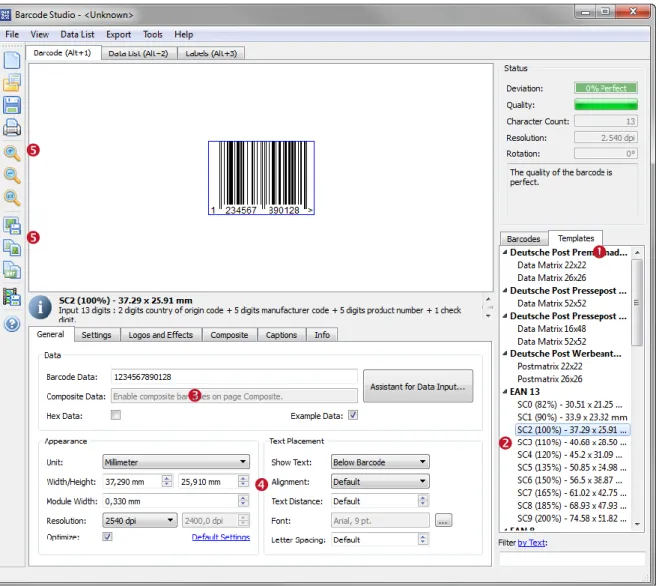This screenshot has width=659, height=586.
Task: Click the Barcode Studio title bar icon
Action: tap(5, 15)
